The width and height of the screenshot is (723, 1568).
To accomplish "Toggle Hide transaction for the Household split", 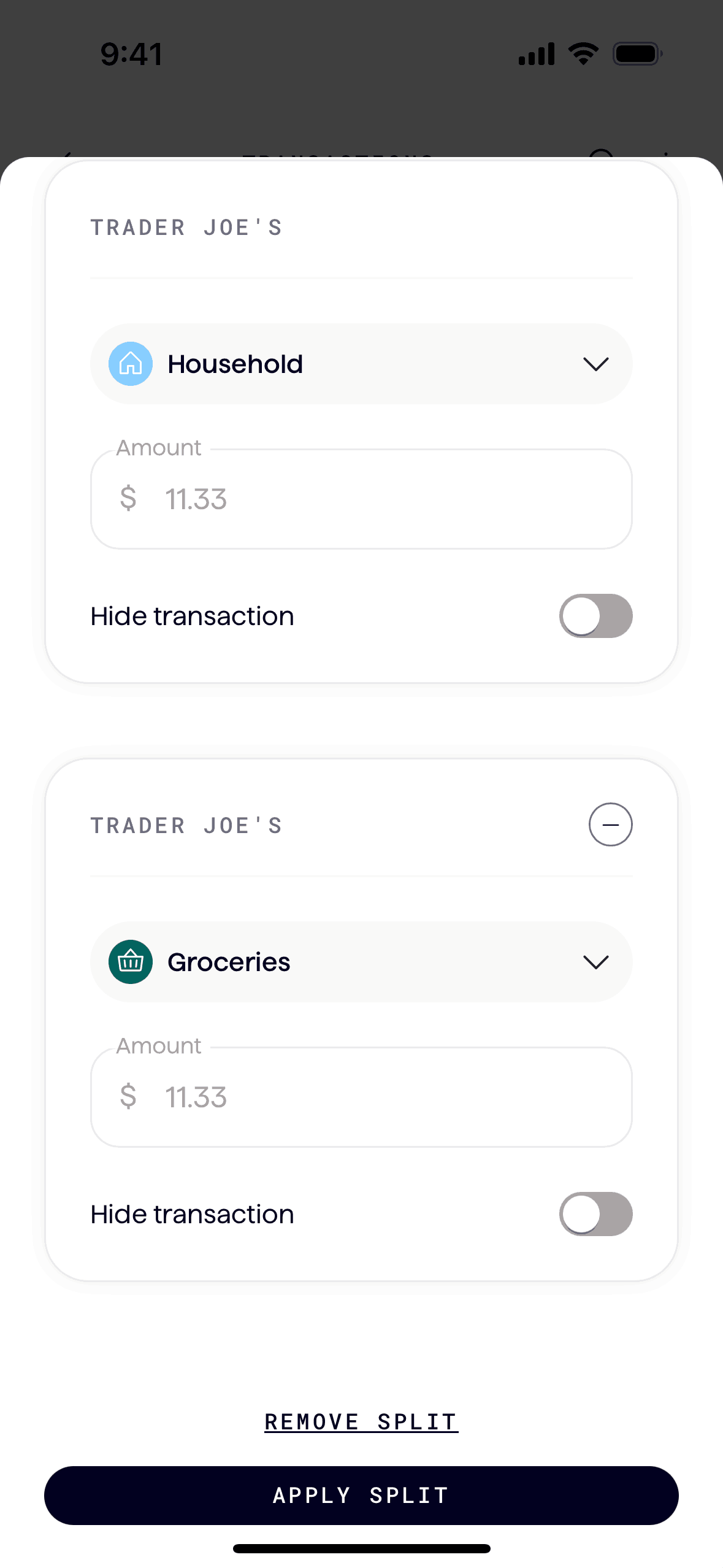I will pyautogui.click(x=595, y=616).
